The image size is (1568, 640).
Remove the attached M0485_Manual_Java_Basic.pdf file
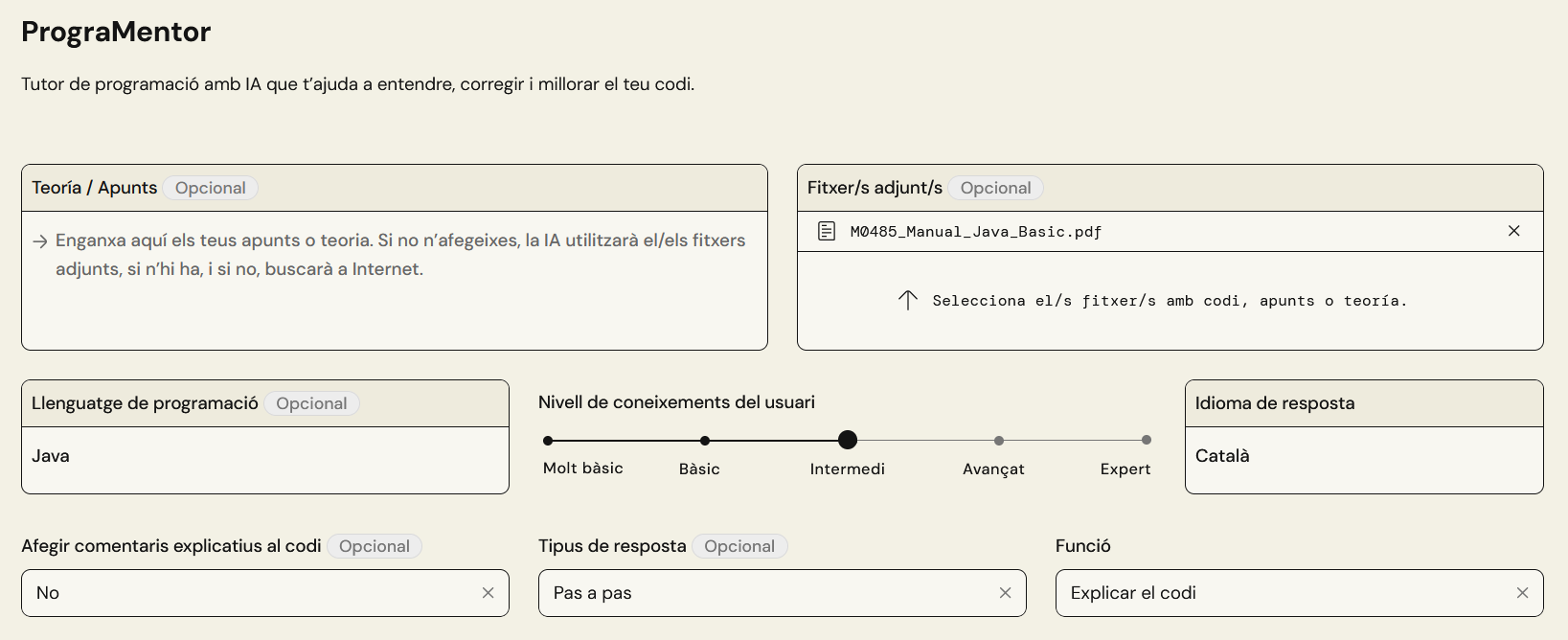pos(1513,231)
